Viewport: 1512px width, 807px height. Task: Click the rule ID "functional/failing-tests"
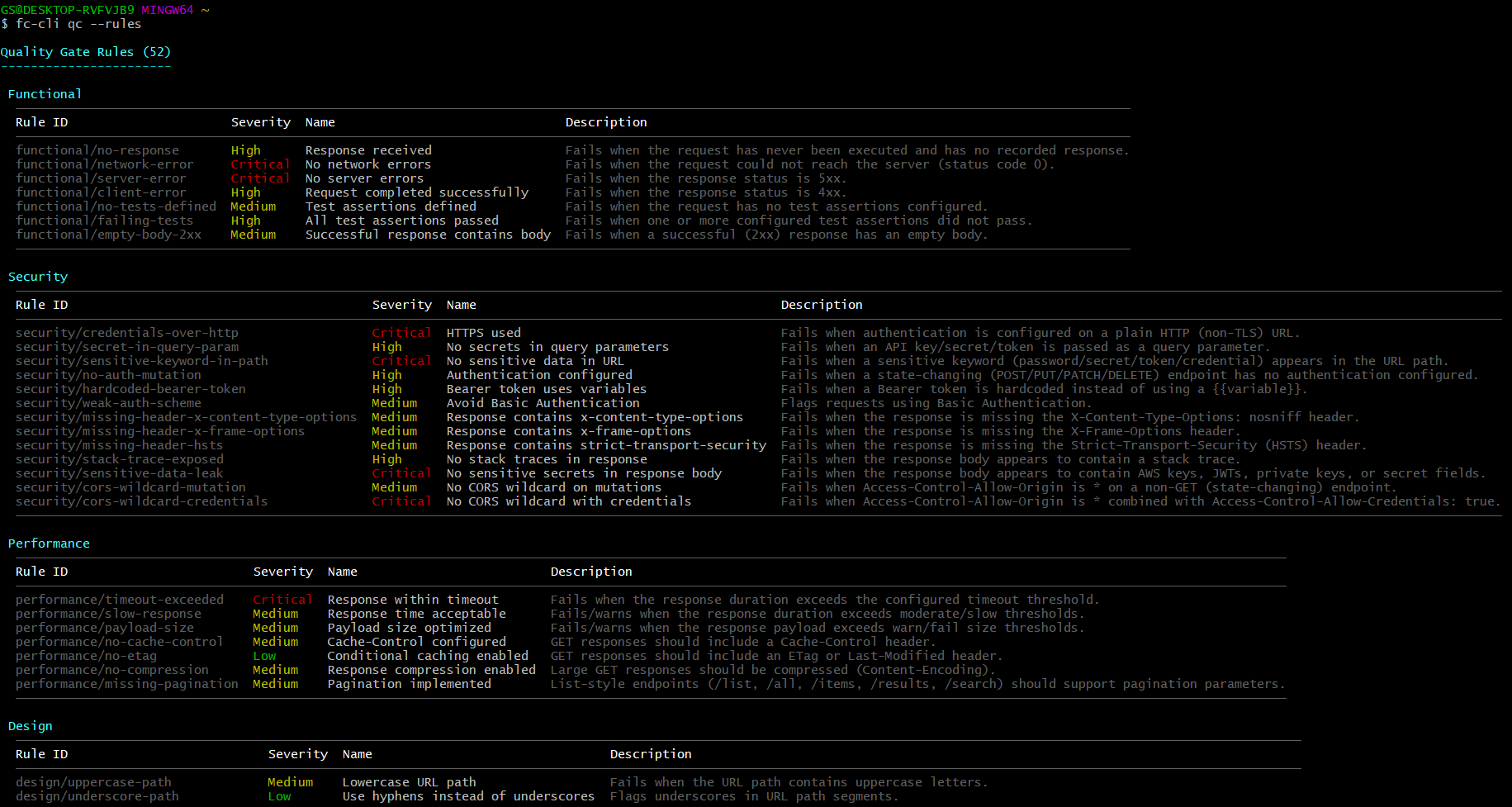[105, 221]
